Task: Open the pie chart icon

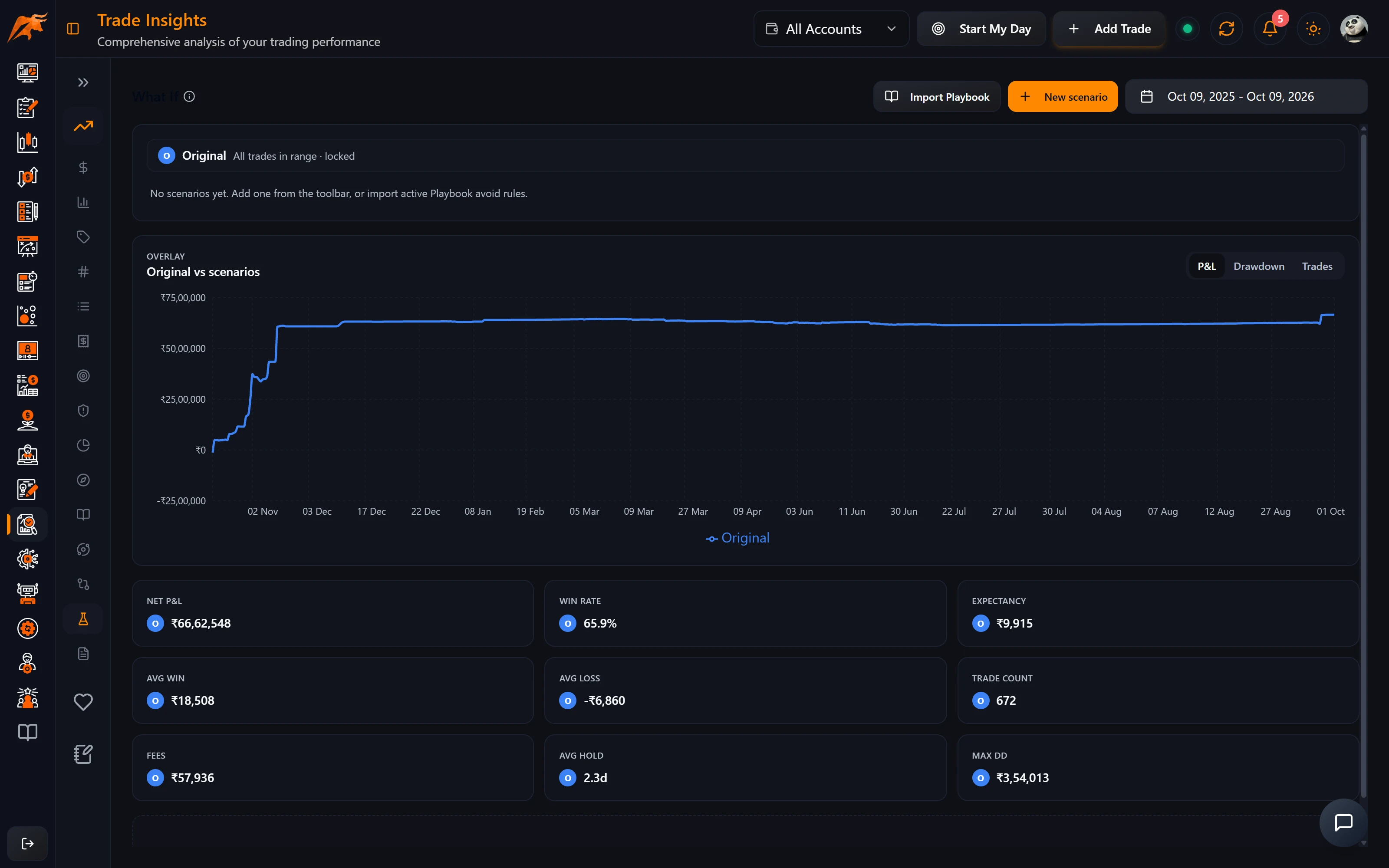Action: (83, 445)
